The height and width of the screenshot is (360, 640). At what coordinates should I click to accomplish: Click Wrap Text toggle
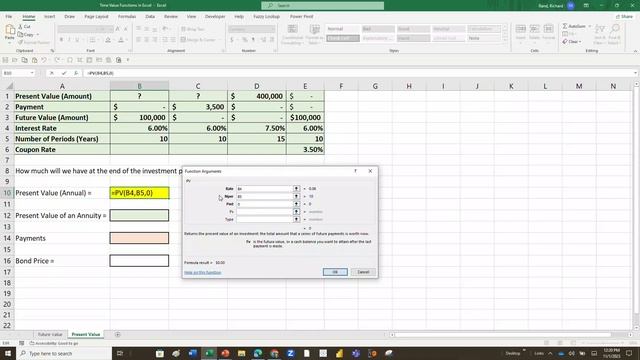pyautogui.click(x=193, y=29)
